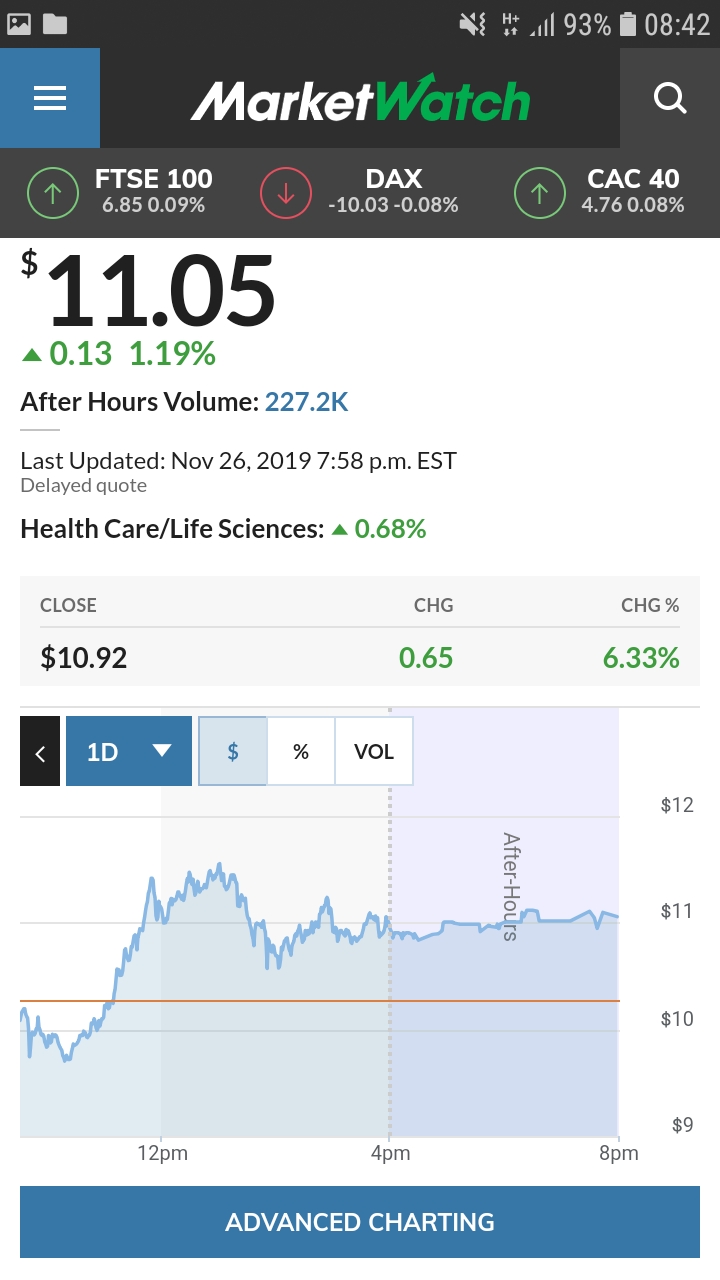Tap the CAC 40 green up-arrow icon
Image resolution: width=720 pixels, height=1280 pixels.
[540, 193]
